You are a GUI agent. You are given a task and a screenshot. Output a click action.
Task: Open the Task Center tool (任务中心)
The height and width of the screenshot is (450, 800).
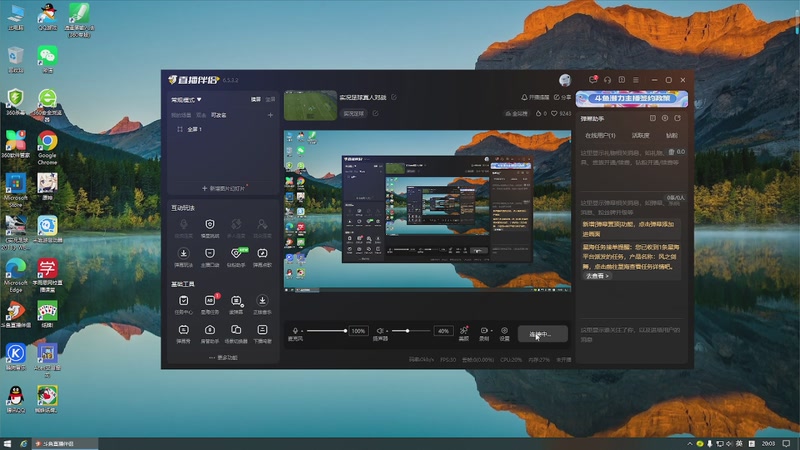184,304
